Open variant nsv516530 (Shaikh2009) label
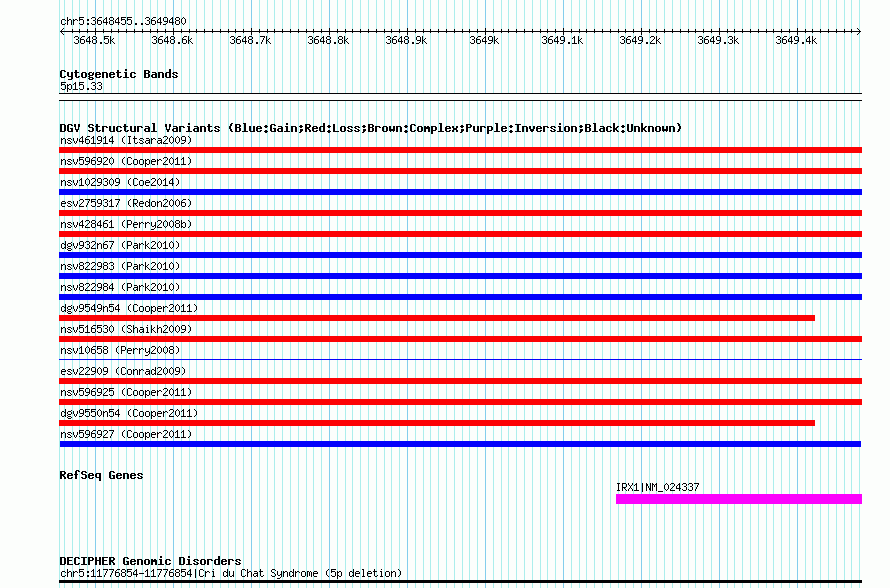Screen dimensions: 890x588 coord(126,329)
